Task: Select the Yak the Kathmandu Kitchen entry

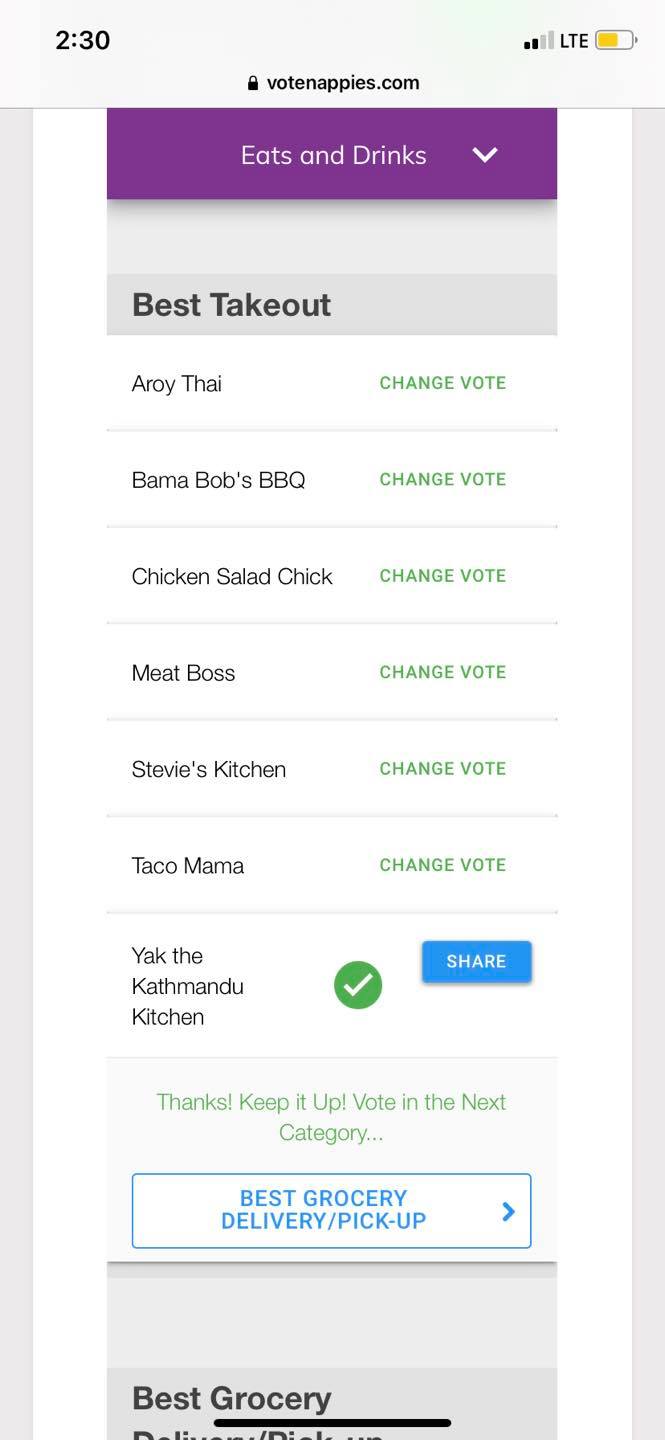Action: click(x=188, y=986)
